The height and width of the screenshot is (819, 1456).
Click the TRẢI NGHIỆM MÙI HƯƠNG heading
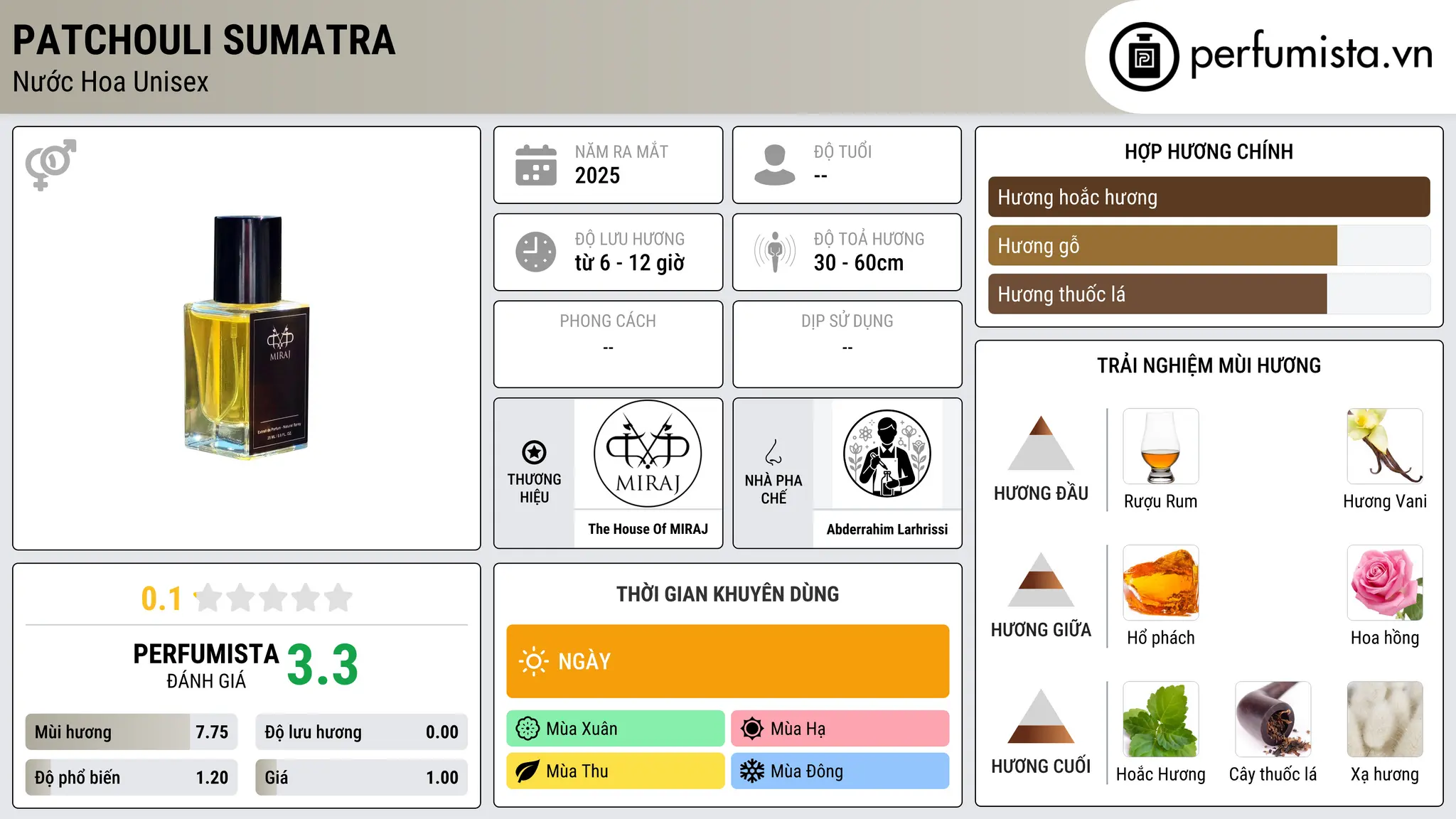click(1209, 365)
